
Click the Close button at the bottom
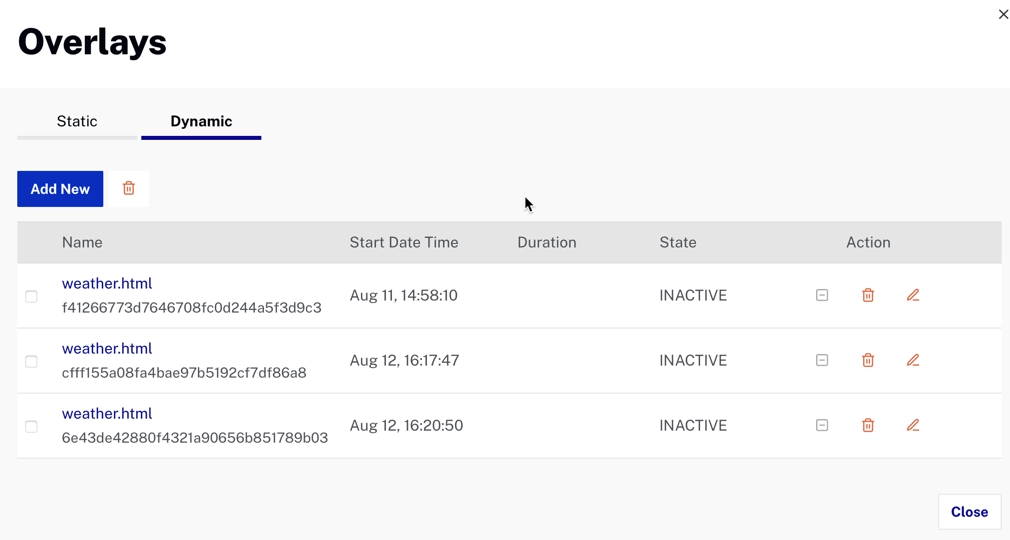[969, 512]
